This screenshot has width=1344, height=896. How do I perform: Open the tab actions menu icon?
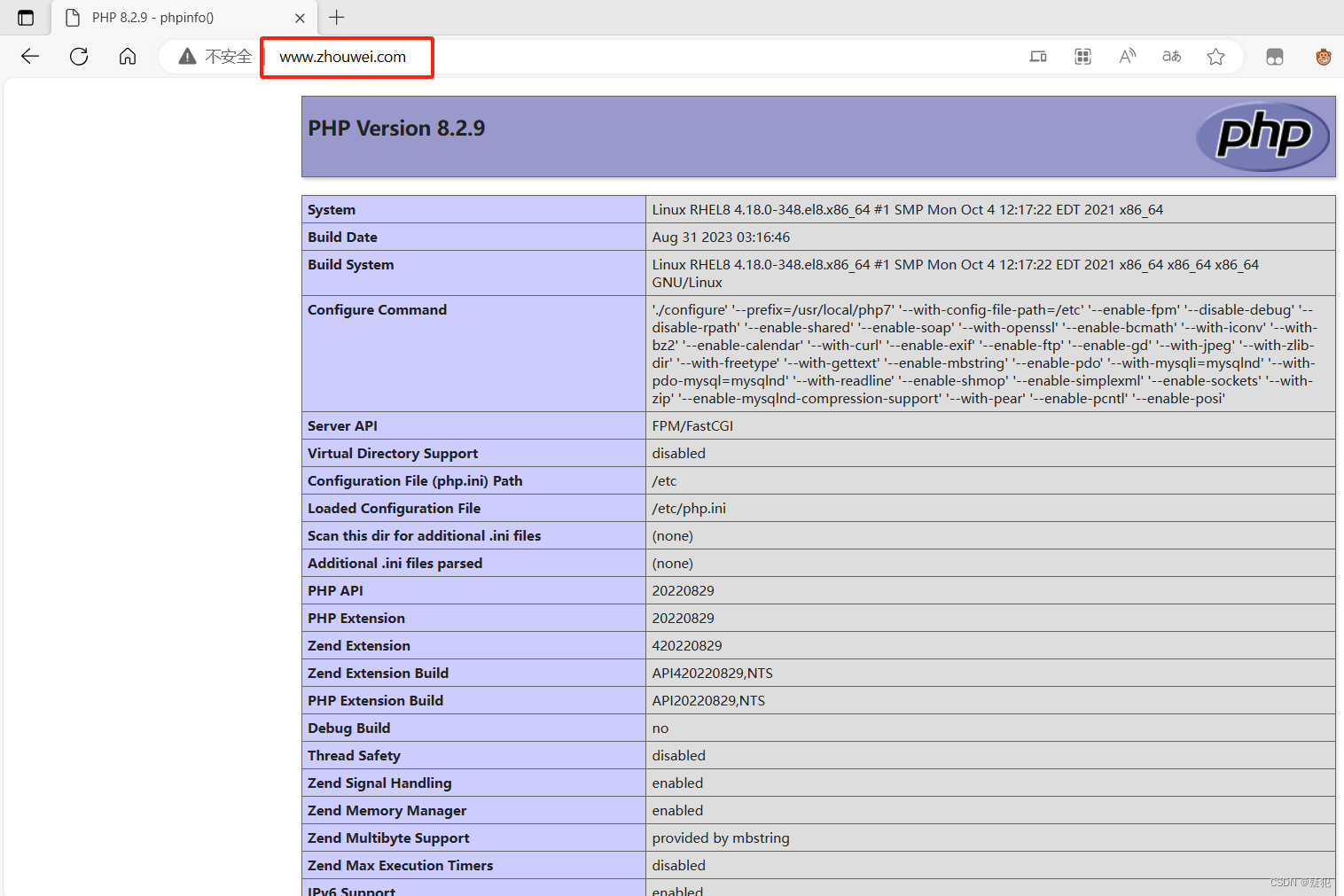[x=26, y=18]
